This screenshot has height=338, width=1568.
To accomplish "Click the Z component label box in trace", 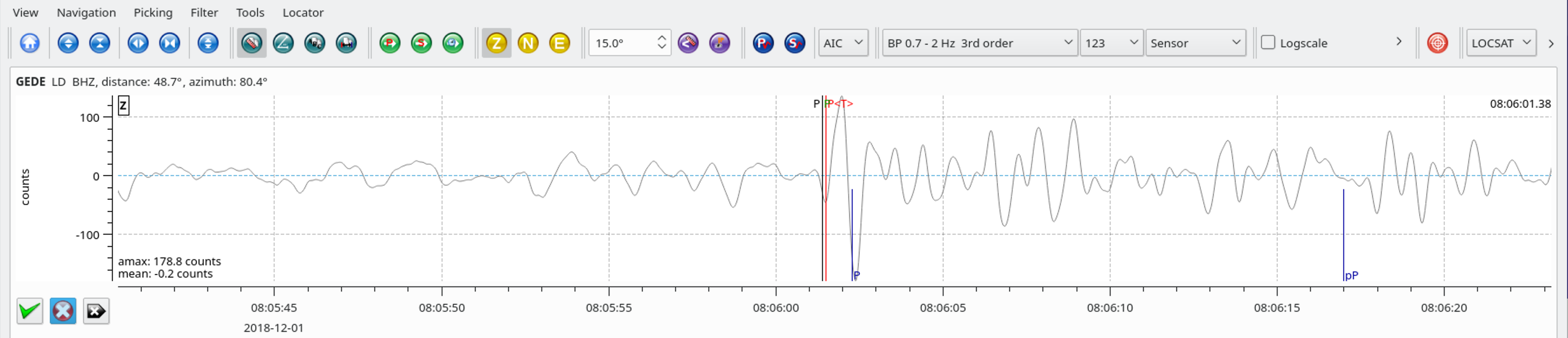I will tap(124, 106).
